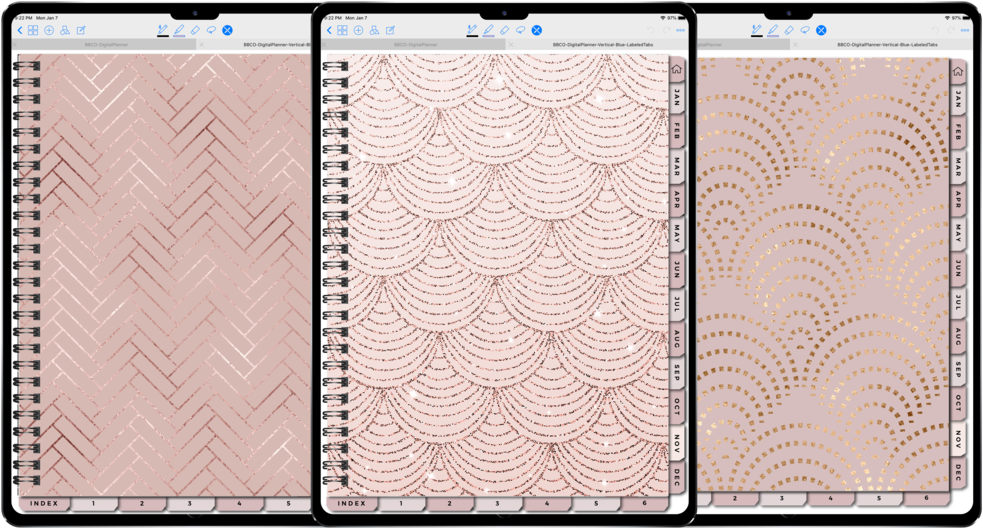Pick the eraser tool on the right iPad

[789, 31]
